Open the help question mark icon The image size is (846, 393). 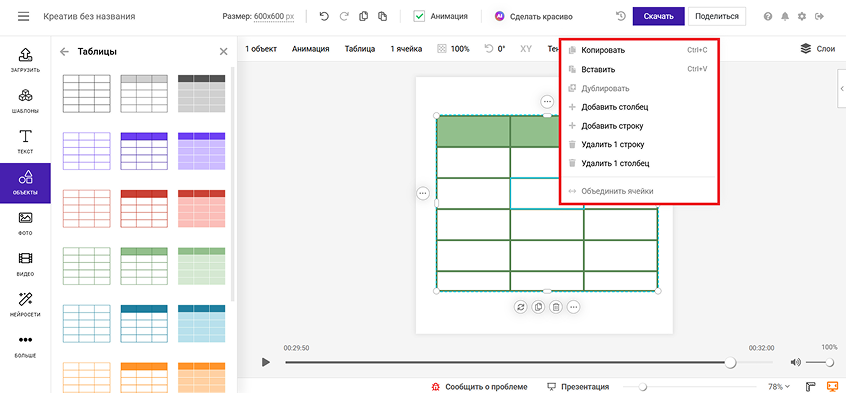[x=768, y=16]
